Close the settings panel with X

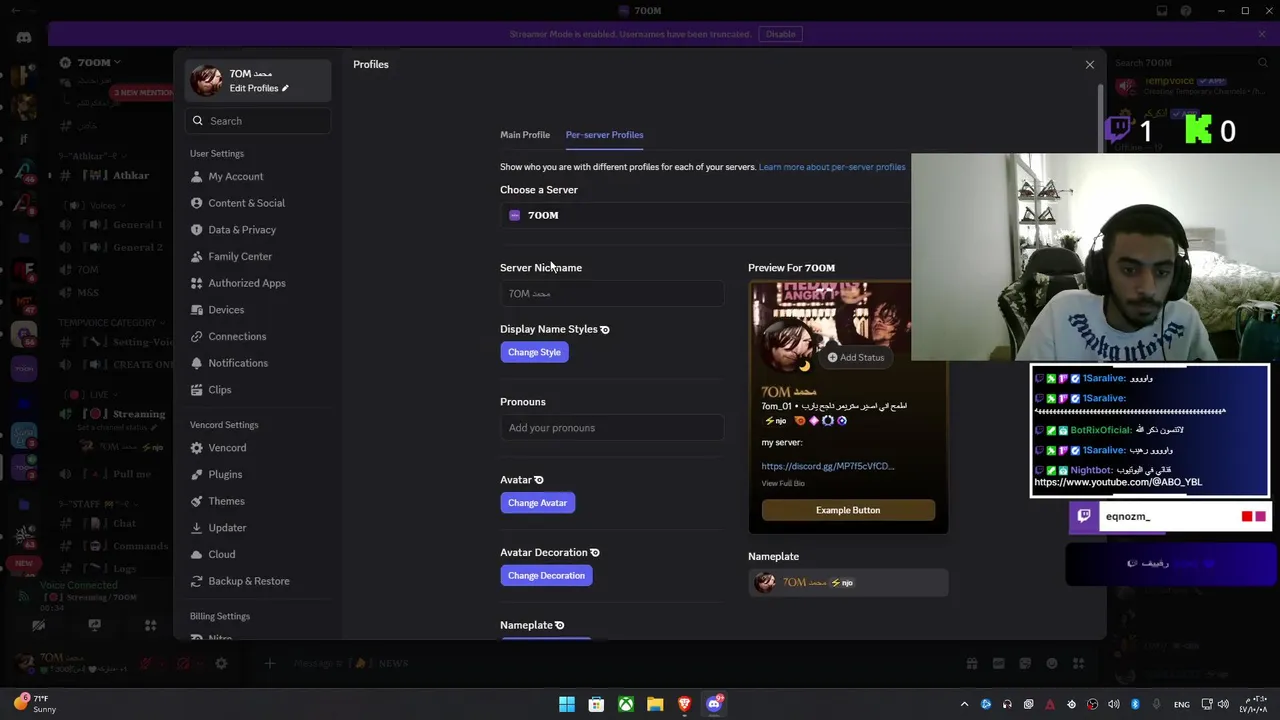(1090, 65)
